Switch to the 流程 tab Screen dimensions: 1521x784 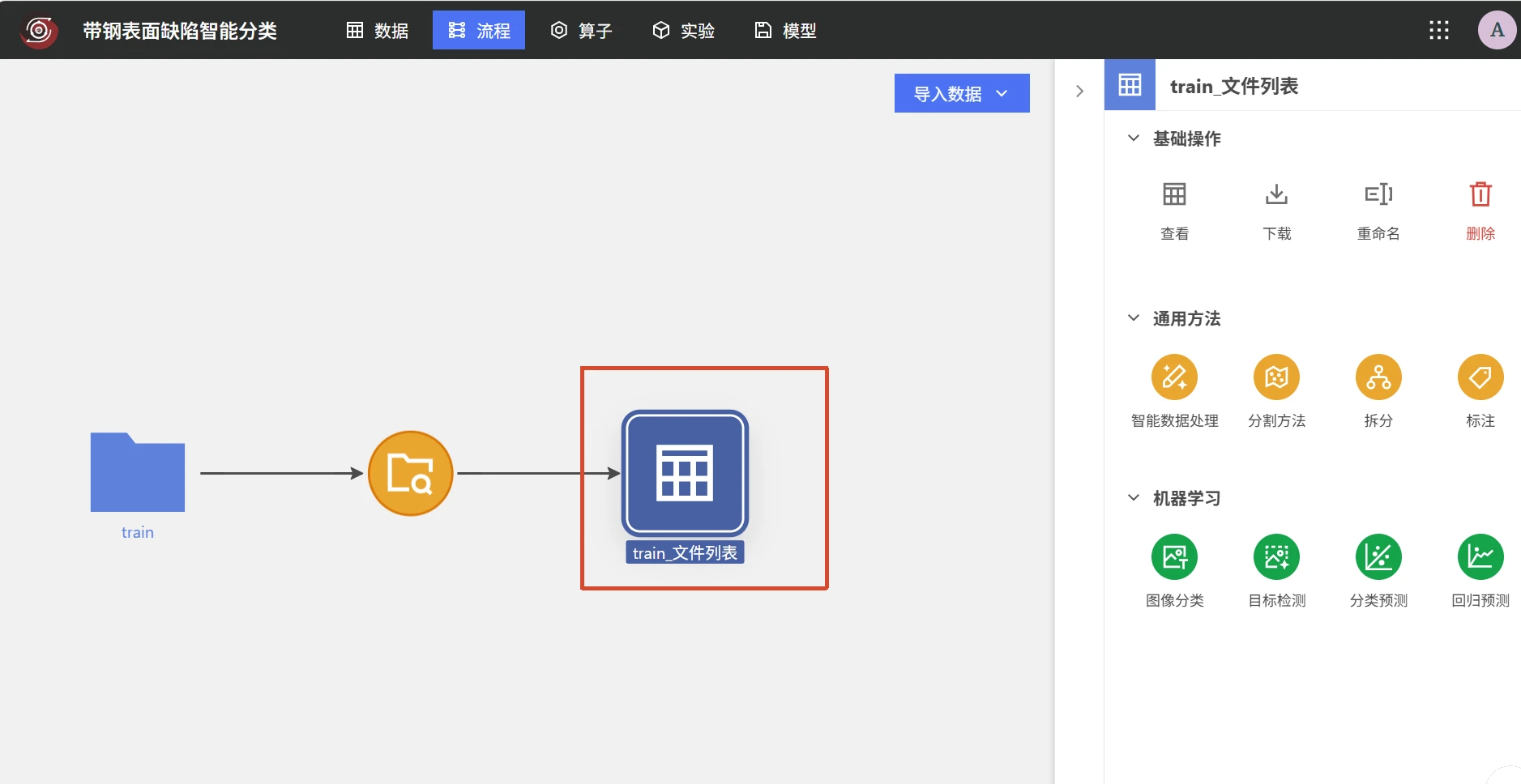coord(479,31)
